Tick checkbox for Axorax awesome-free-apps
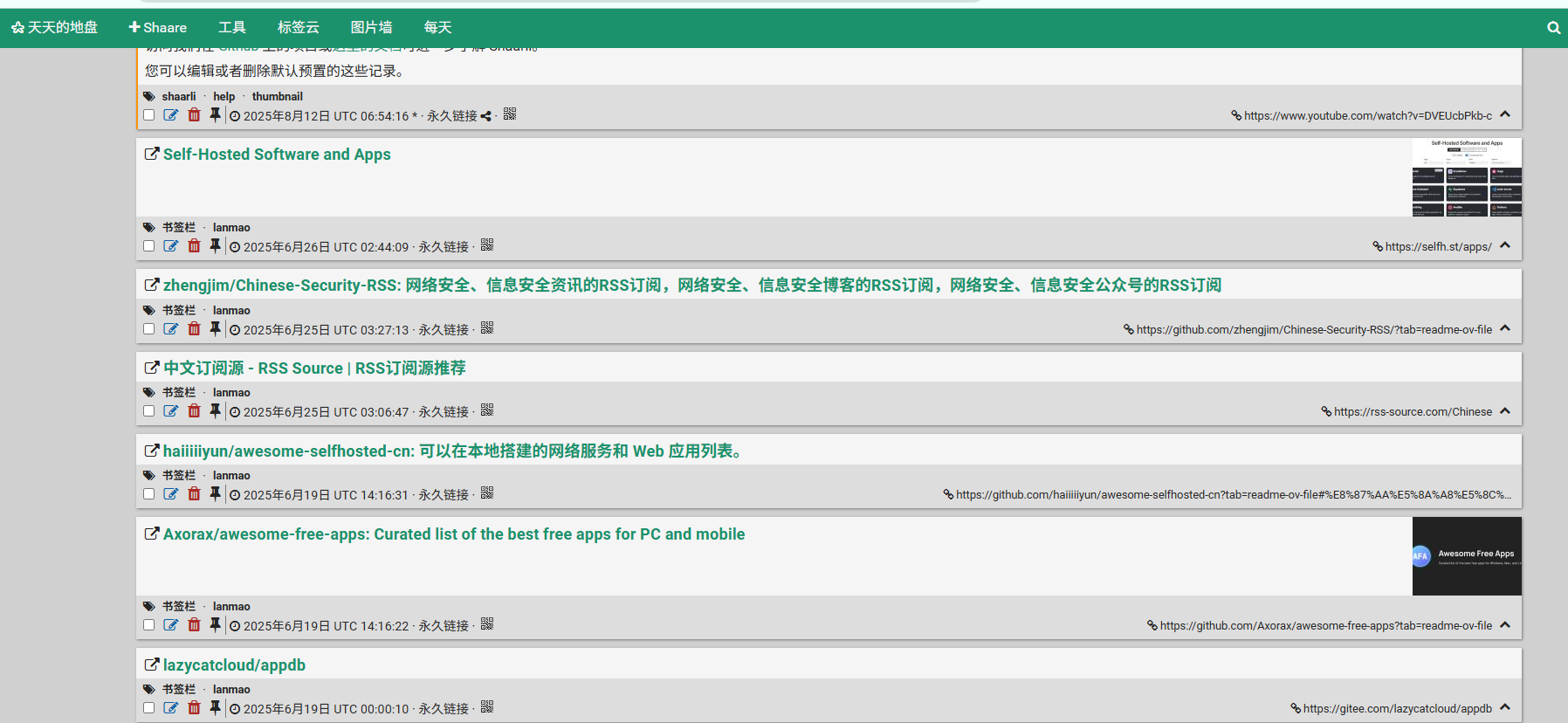The height and width of the screenshot is (723, 1568). 148,625
